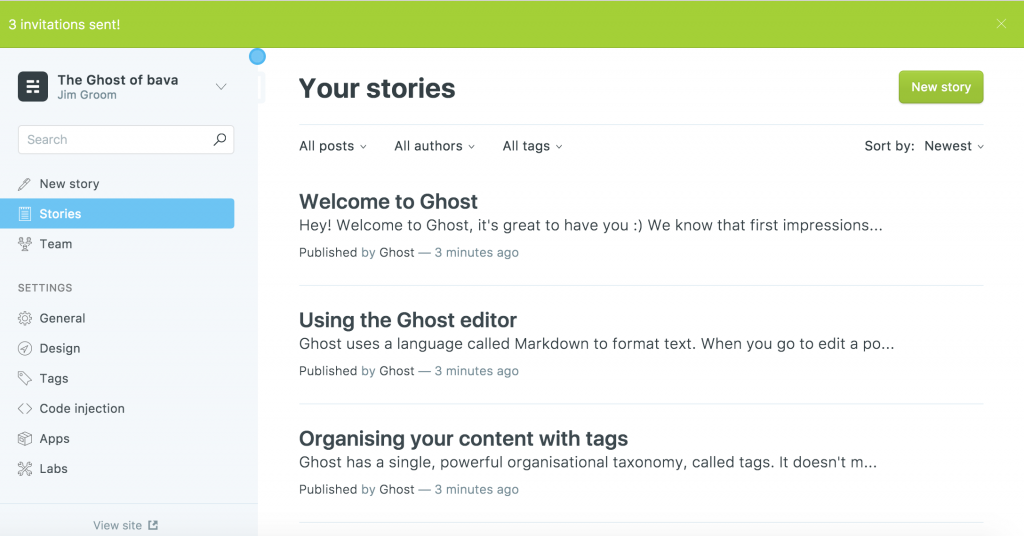This screenshot has width=1024, height=536.
Task: Click the Ghost blog logo icon
Action: pos(33,87)
